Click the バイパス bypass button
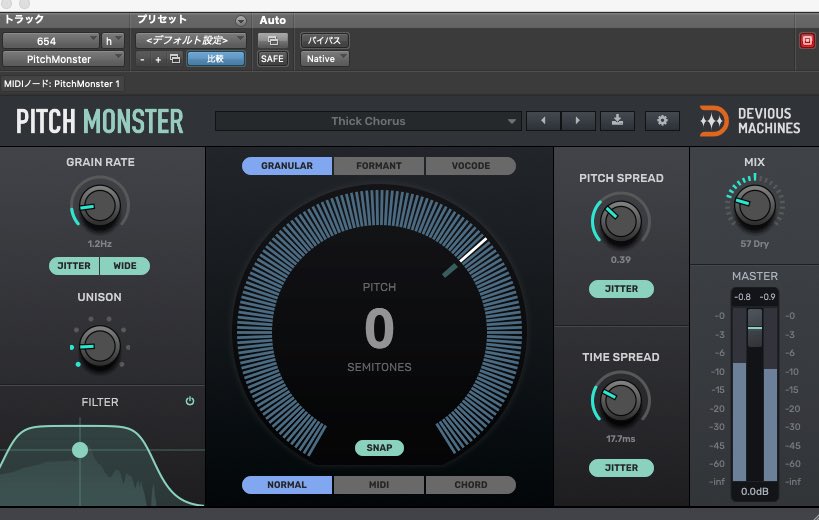This screenshot has height=520, width=819. tap(324, 40)
